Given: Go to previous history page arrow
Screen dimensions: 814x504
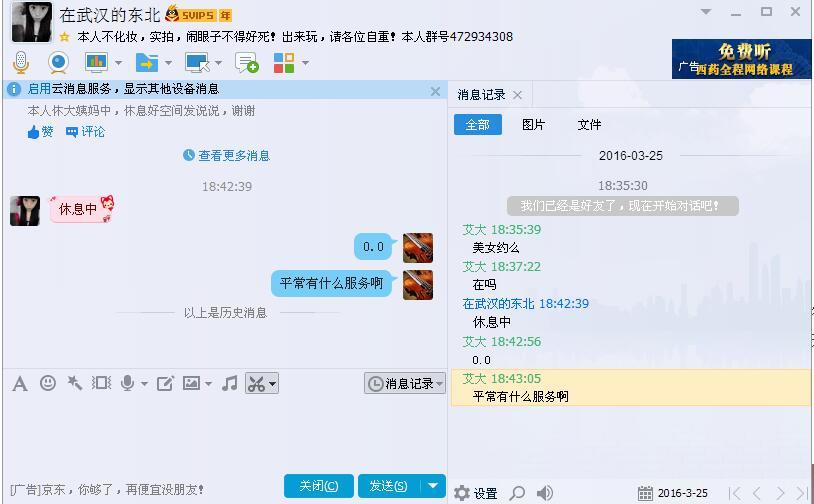Looking at the screenshot, I should point(757,493).
